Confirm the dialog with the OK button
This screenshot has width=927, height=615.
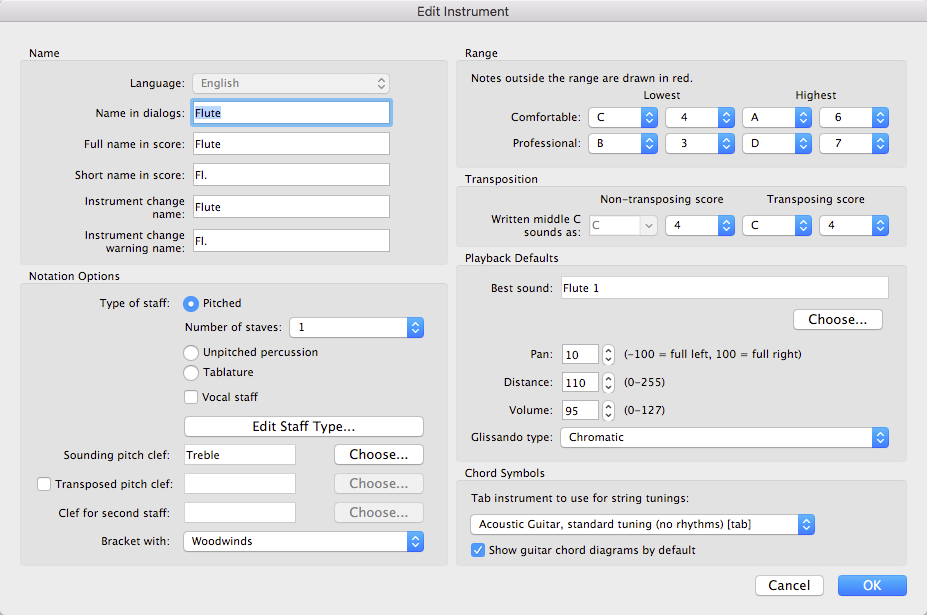(872, 585)
